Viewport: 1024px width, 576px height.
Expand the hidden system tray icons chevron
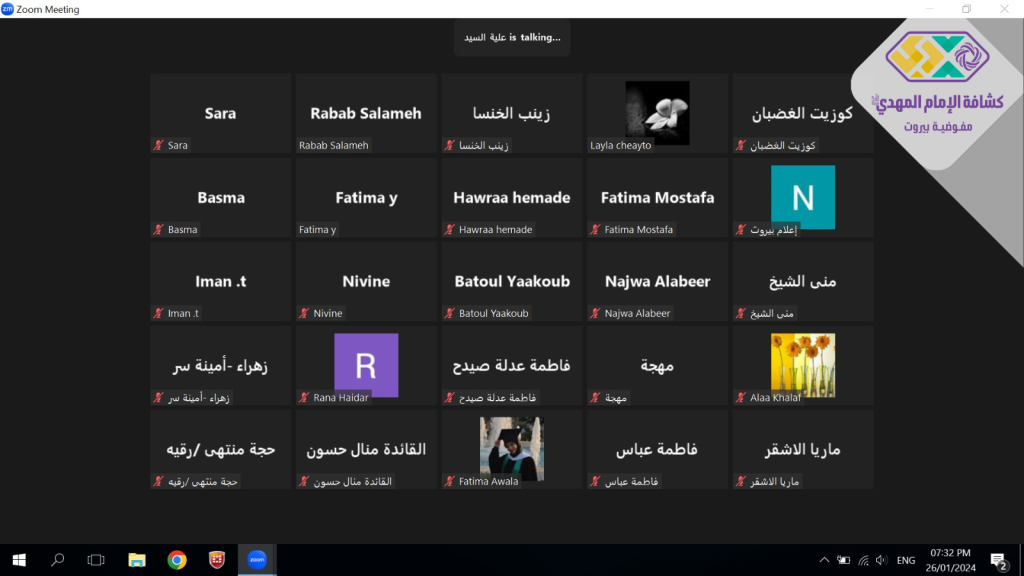[x=824, y=560]
